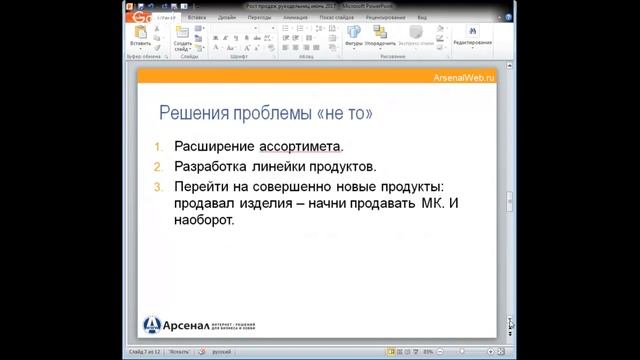Click the Font Color letter A icon

click(x=216, y=47)
